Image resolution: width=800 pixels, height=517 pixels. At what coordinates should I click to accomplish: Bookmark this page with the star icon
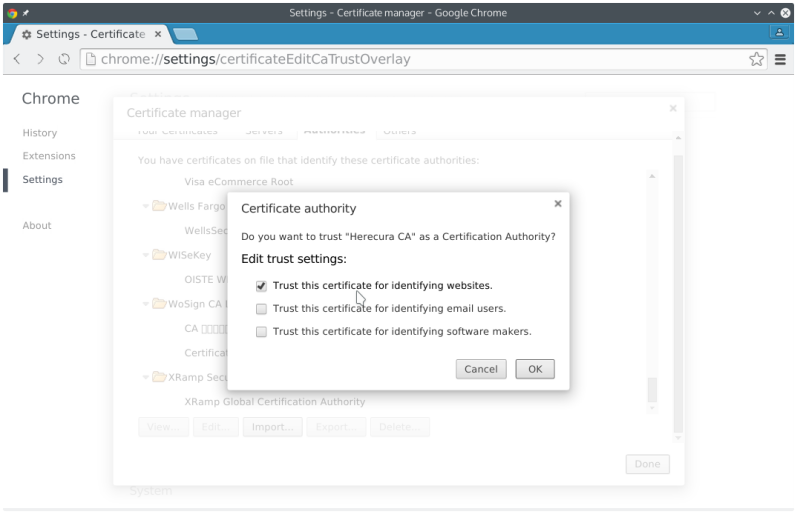point(757,59)
